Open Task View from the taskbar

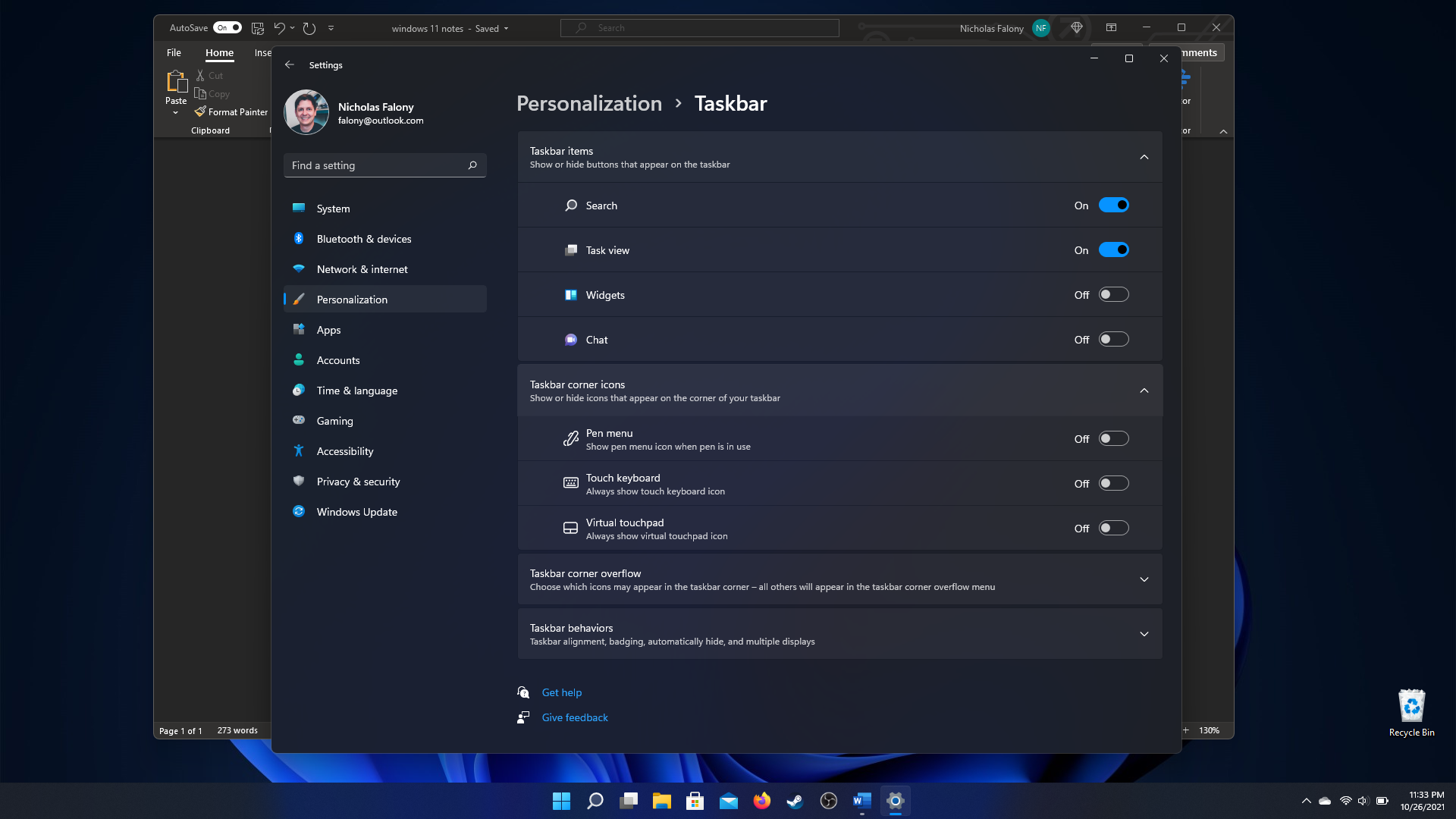pos(628,801)
